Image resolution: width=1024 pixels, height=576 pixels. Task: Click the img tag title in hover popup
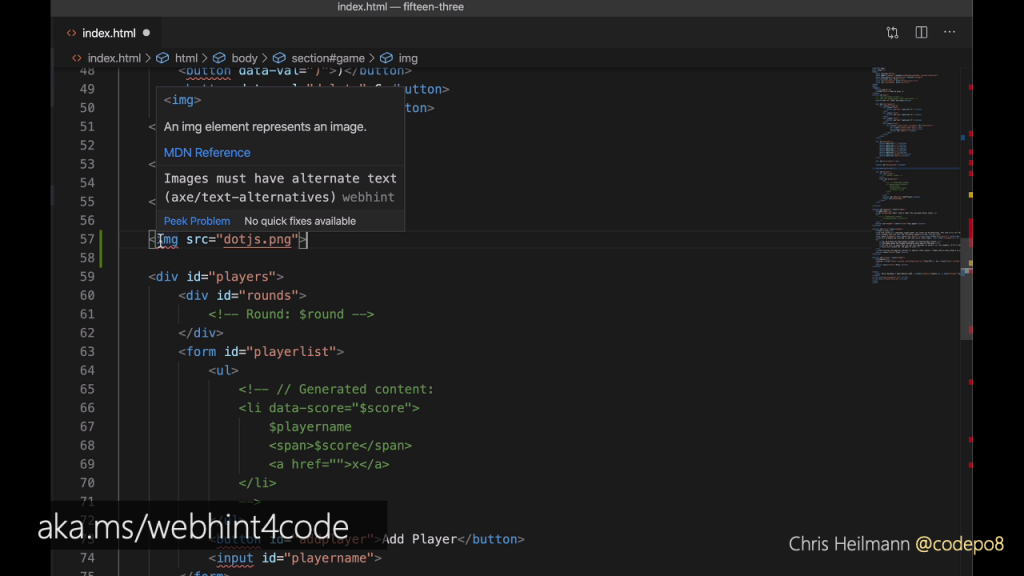click(182, 100)
